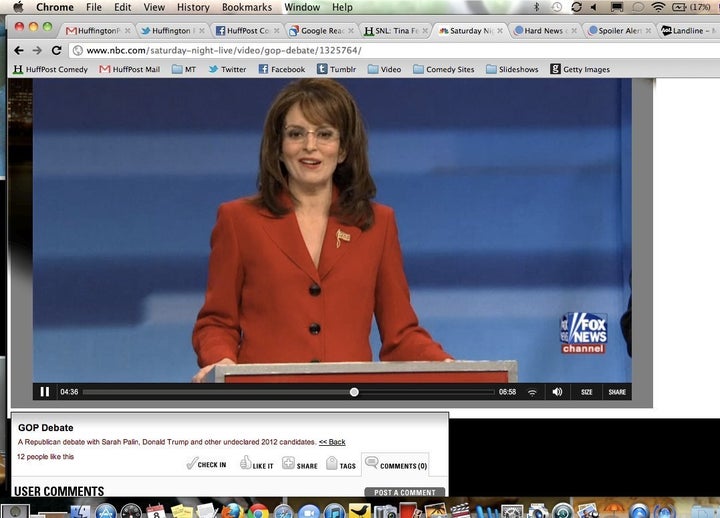Image resolution: width=720 pixels, height=518 pixels.
Task: Open the HuffPost Mail bookmark
Action: [x=130, y=69]
